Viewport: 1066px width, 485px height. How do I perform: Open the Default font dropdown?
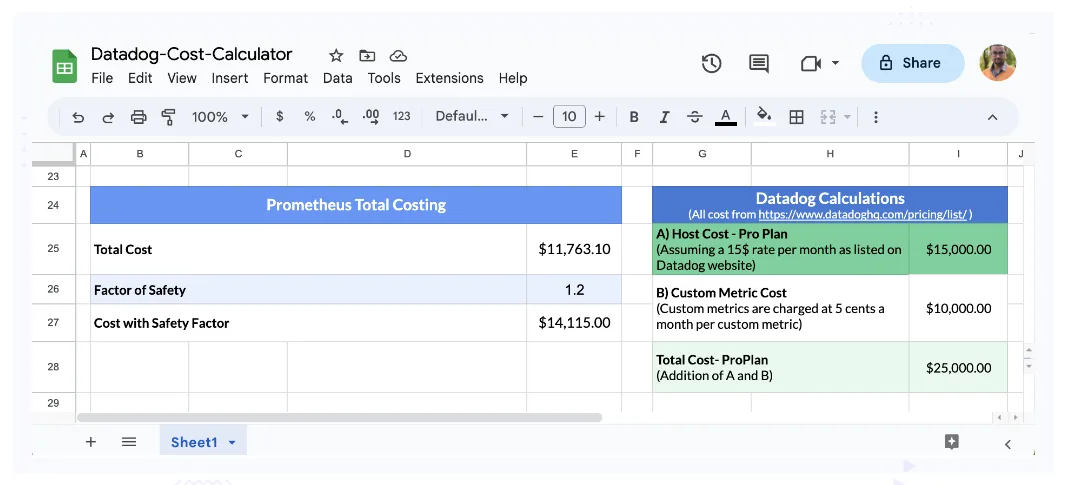472,116
